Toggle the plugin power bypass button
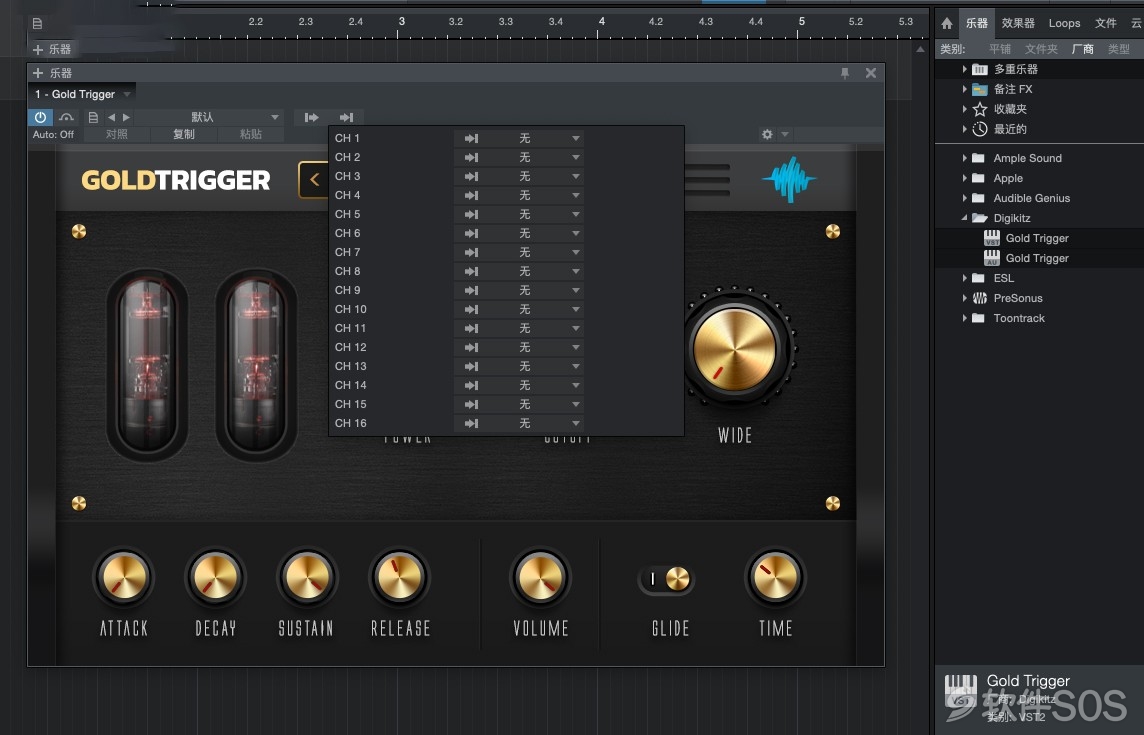Viewport: 1144px width, 735px height. (40, 117)
